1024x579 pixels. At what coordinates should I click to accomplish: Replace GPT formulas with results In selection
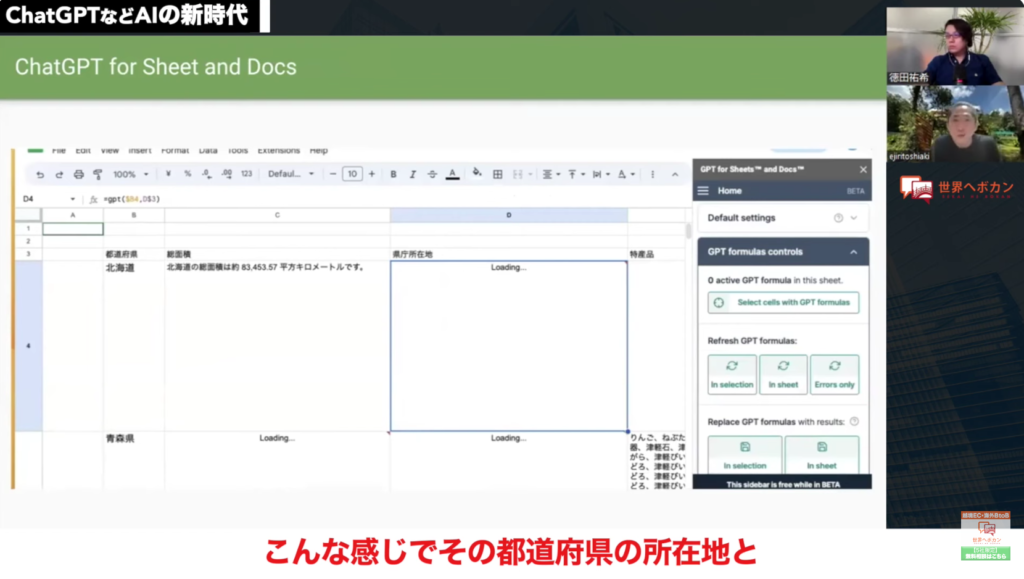pyautogui.click(x=744, y=455)
